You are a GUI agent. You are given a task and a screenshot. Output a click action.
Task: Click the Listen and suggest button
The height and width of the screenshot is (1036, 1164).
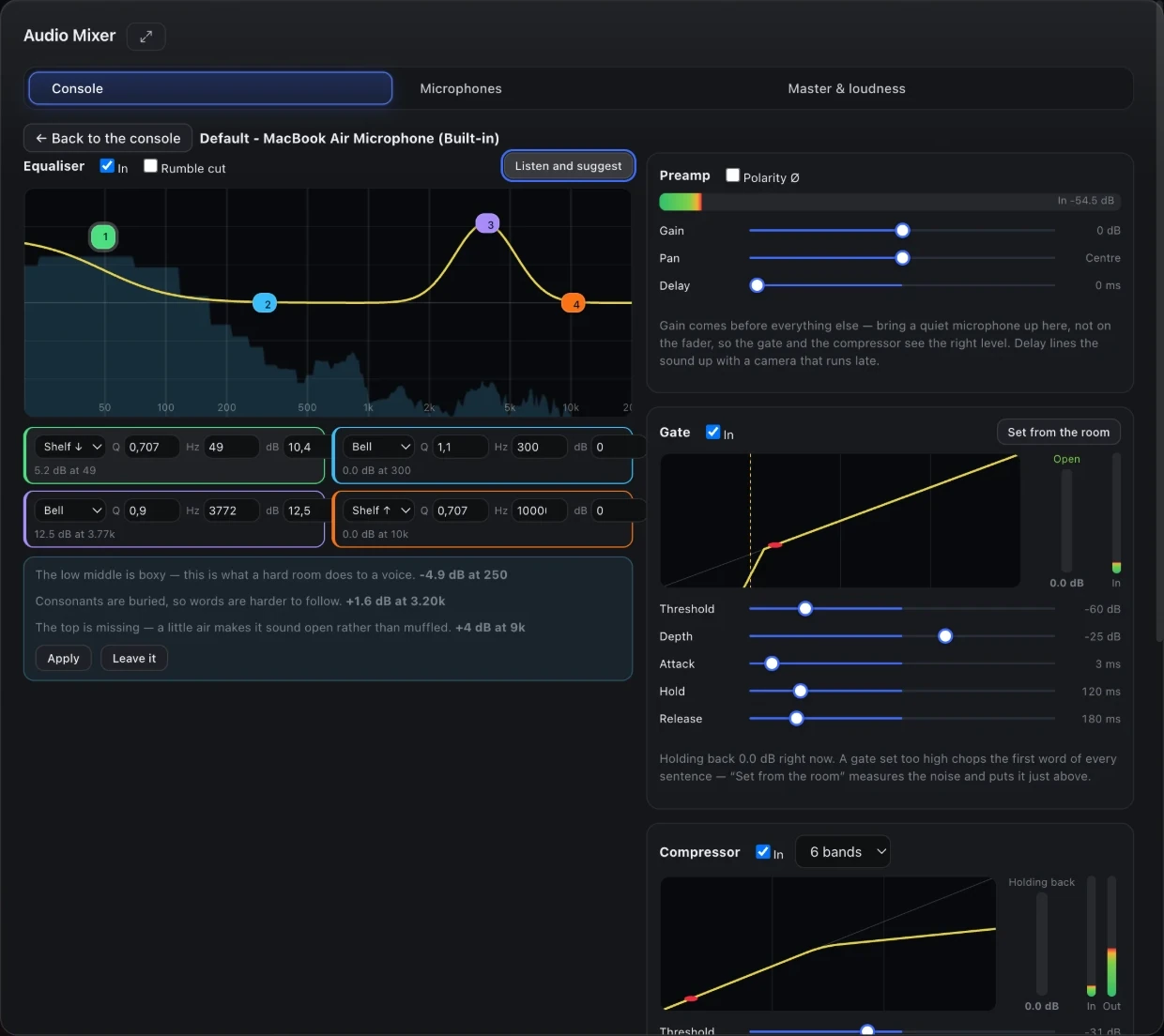point(568,166)
